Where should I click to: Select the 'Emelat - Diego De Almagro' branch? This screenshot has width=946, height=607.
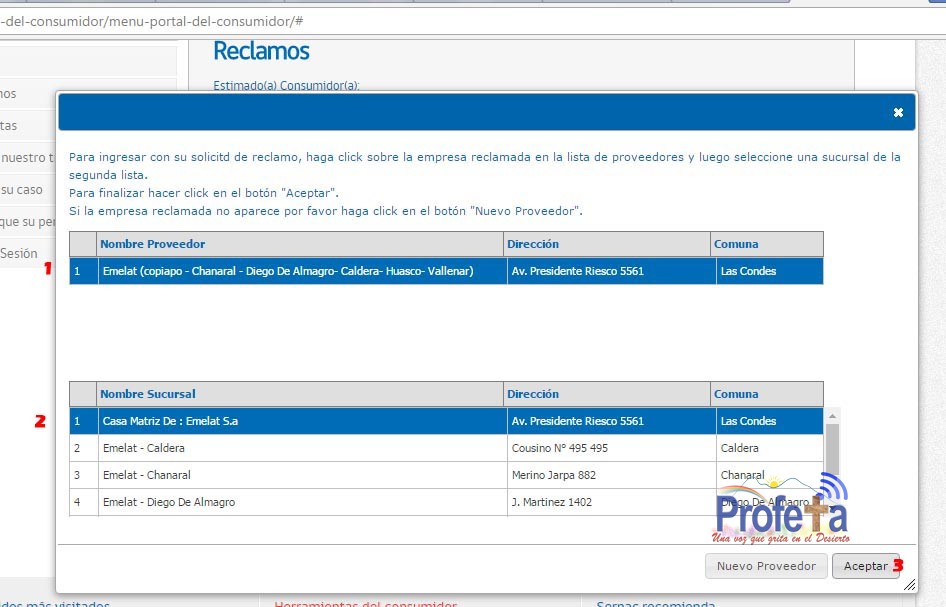coord(446,502)
